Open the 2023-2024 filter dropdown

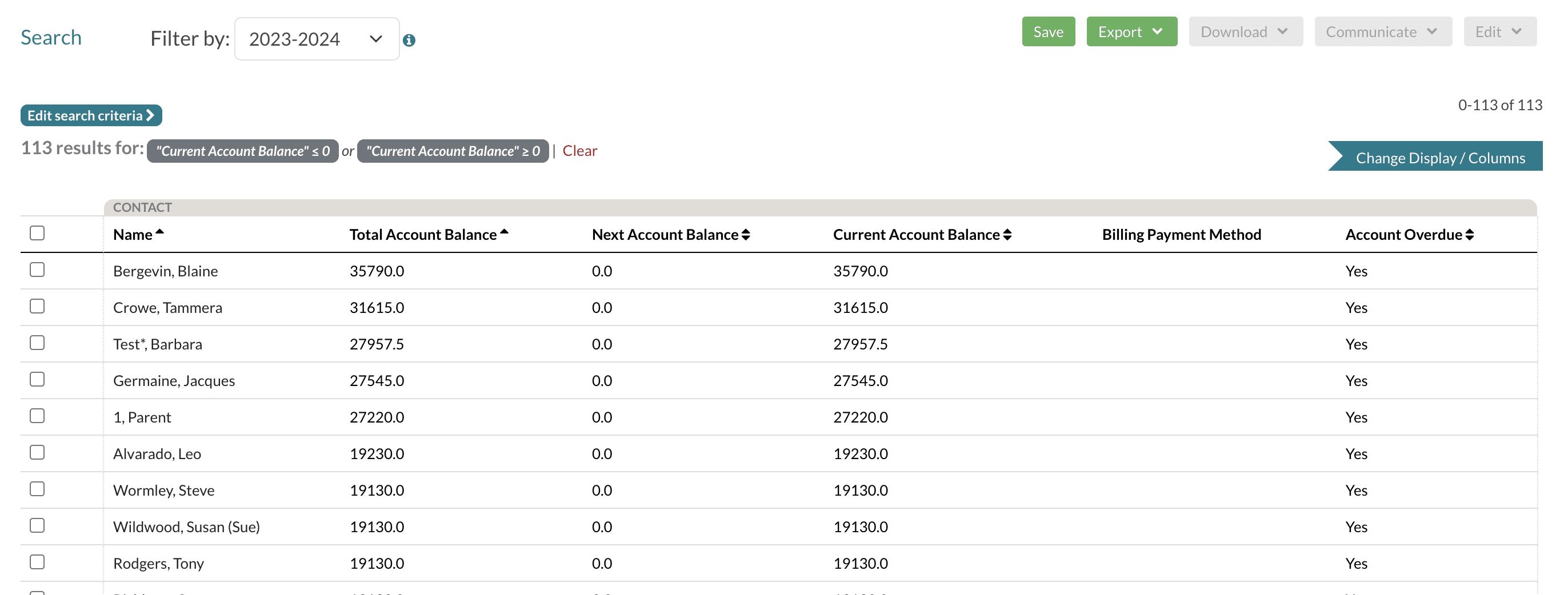point(317,39)
